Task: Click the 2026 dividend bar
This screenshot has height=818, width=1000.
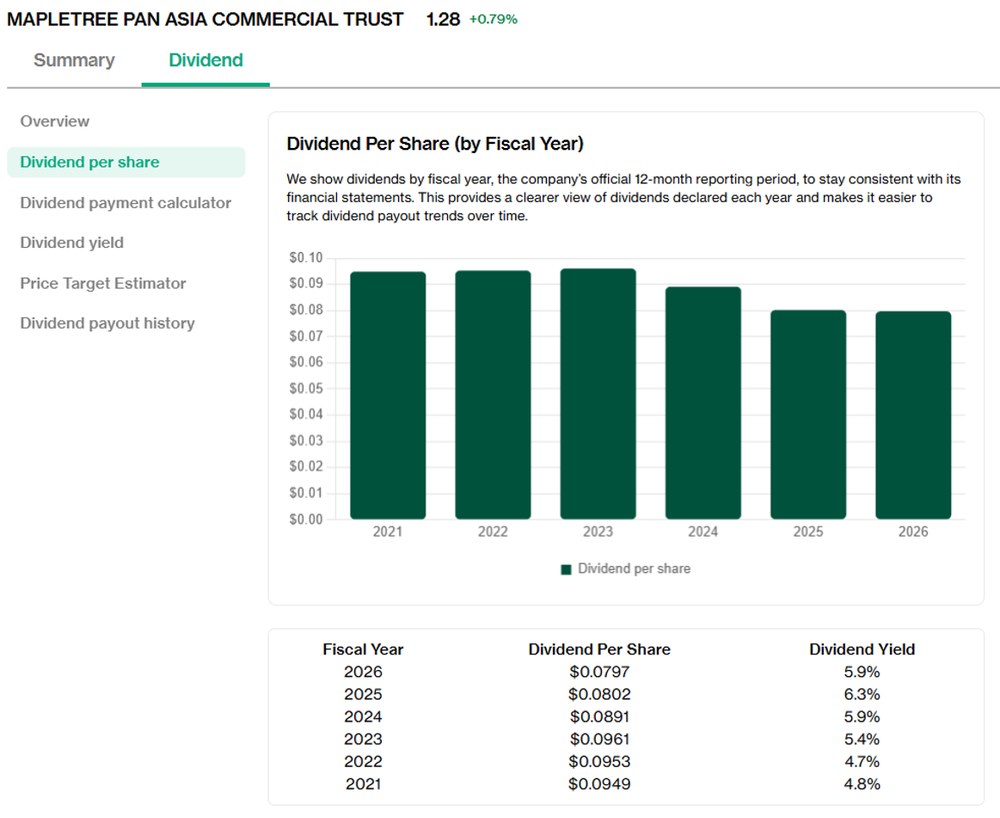Action: click(913, 415)
